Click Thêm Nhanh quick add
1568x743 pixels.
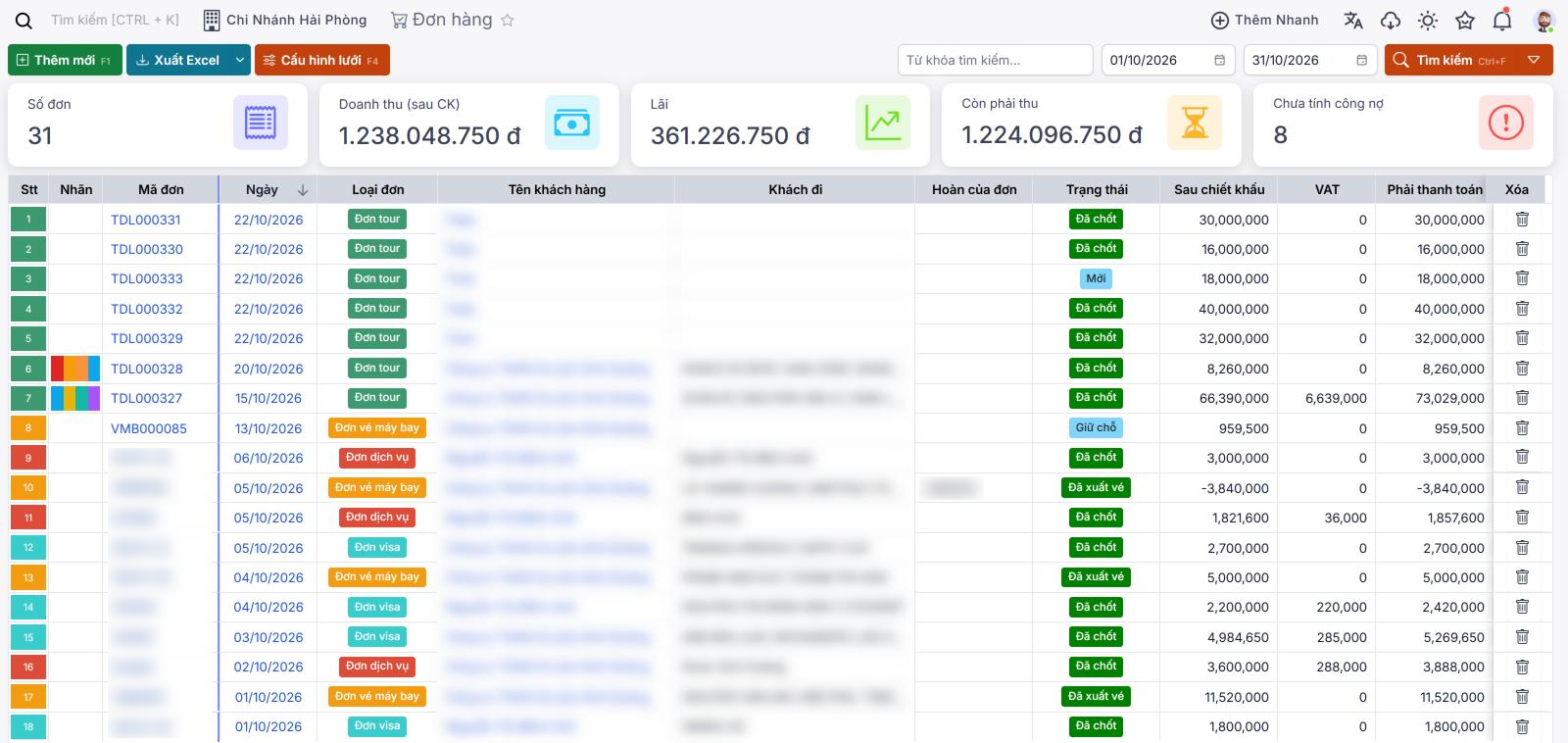tap(1265, 21)
